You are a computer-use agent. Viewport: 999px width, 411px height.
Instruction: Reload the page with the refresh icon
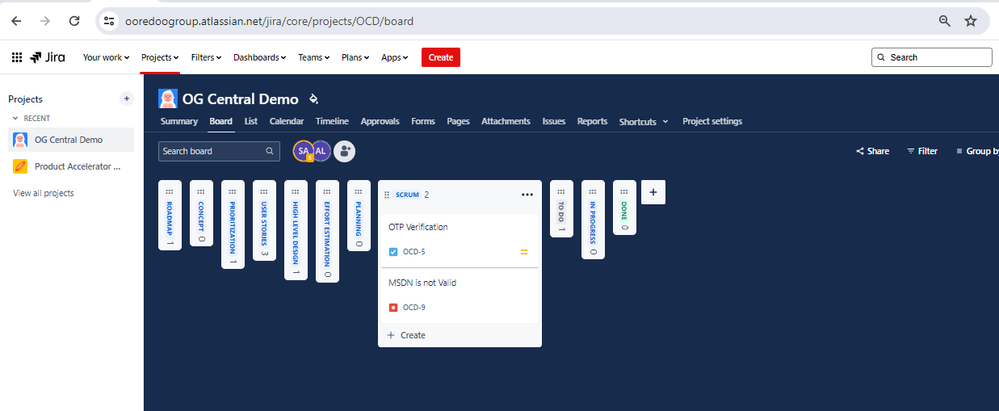tap(74, 21)
